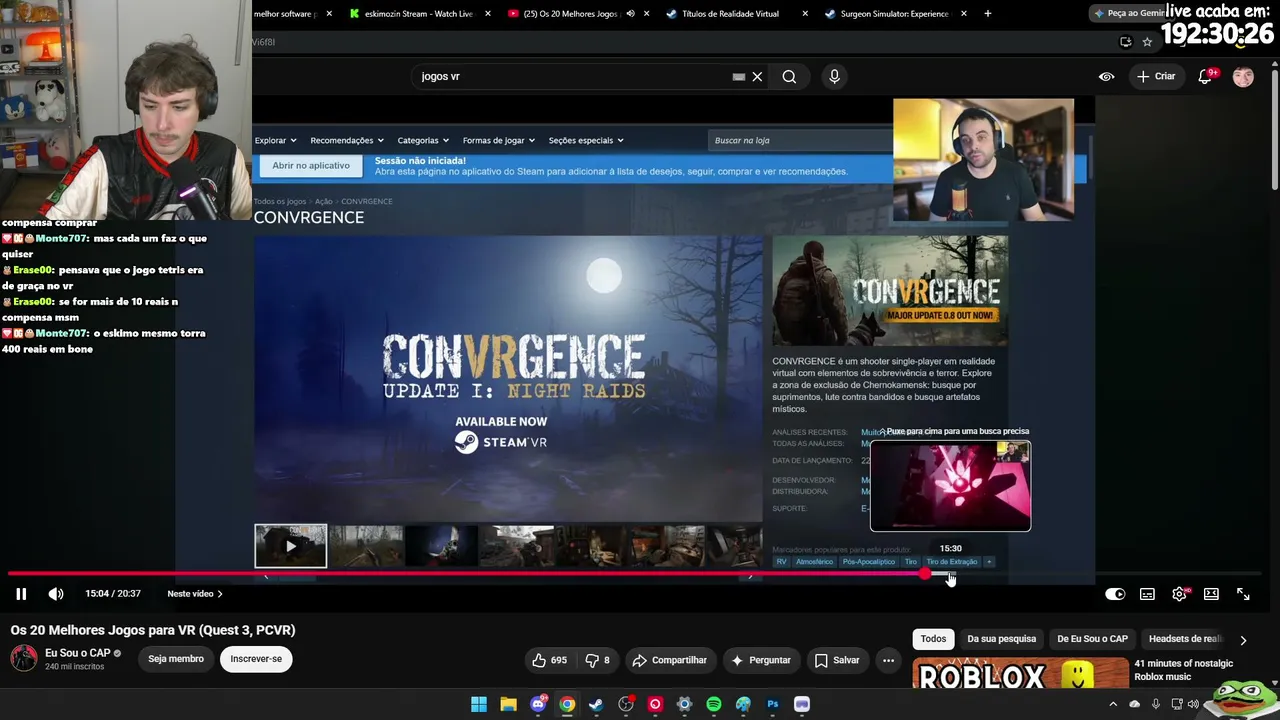This screenshot has width=1280, height=720.
Task: Mute the YouTube tab via its speaker icon
Action: [630, 14]
